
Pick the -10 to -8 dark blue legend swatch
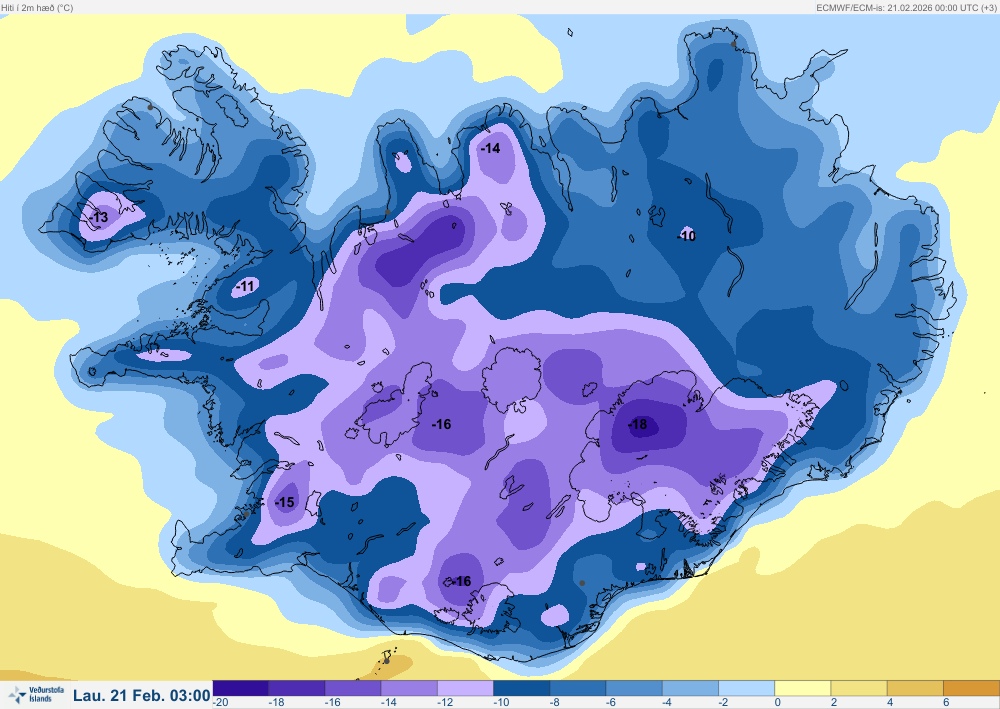(522, 688)
